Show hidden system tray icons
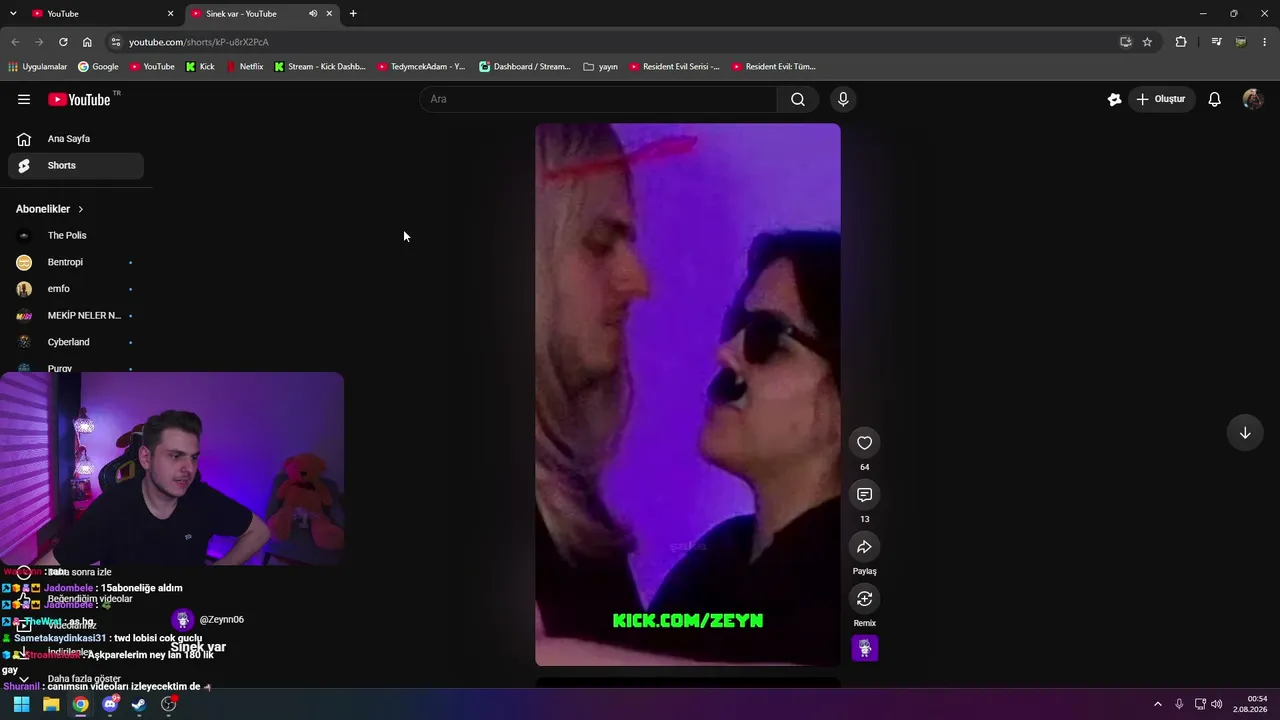The image size is (1280, 720). pyautogui.click(x=1158, y=704)
